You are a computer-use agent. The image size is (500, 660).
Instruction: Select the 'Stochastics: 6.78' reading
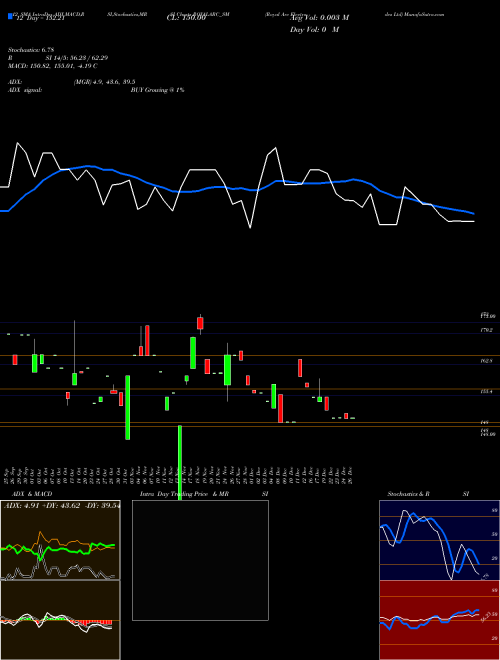[31, 50]
